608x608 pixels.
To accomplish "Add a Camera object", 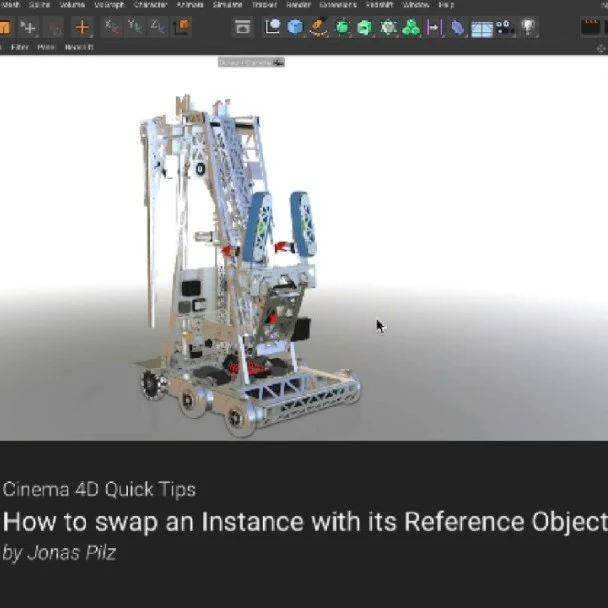I will pos(504,28).
